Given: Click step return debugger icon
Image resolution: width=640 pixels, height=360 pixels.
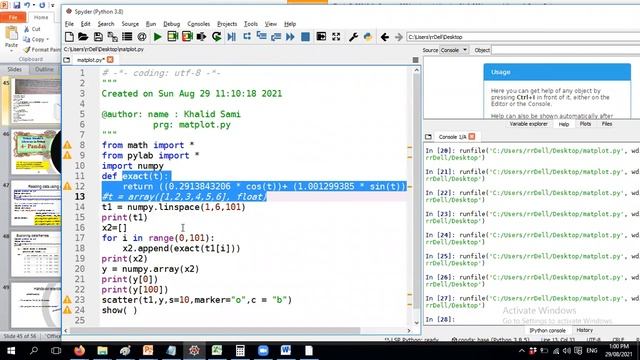Looking at the screenshot, I should point(276,37).
